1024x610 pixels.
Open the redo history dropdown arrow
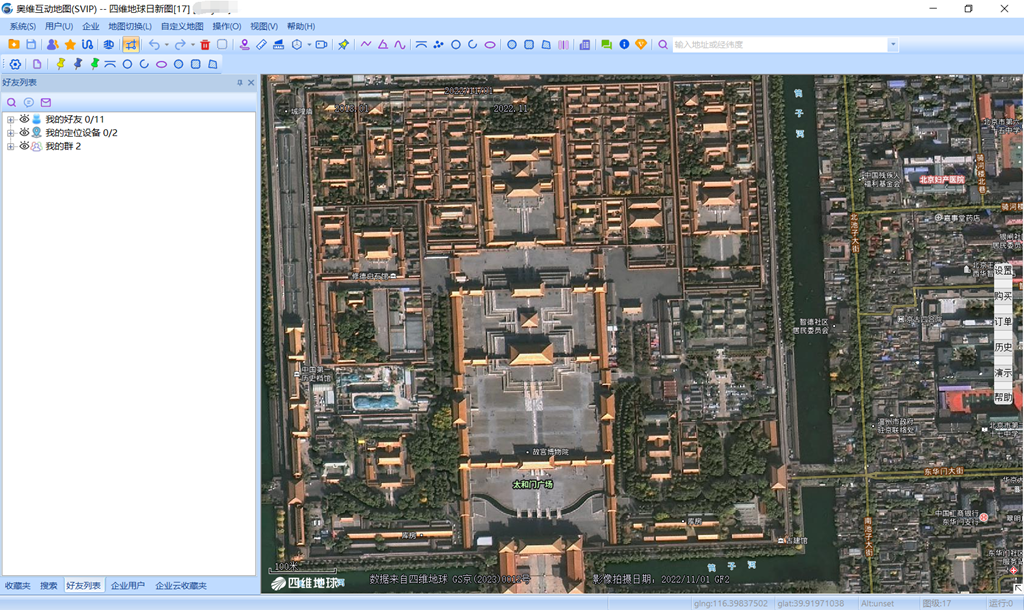[192, 44]
